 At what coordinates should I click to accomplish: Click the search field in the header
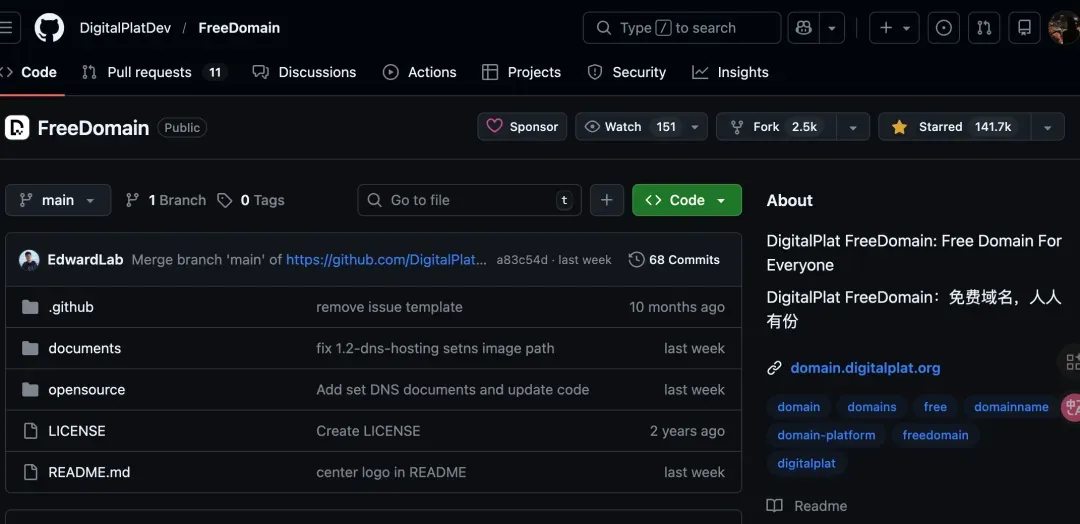tap(682, 28)
